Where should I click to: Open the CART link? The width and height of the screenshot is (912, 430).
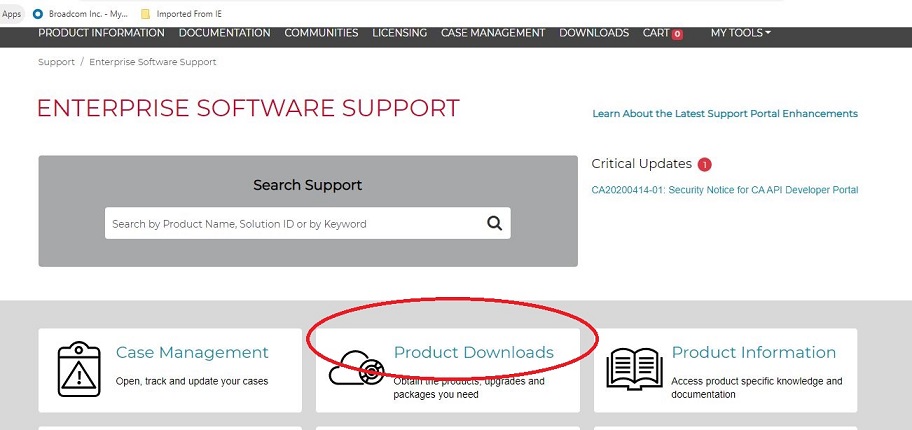(x=656, y=33)
